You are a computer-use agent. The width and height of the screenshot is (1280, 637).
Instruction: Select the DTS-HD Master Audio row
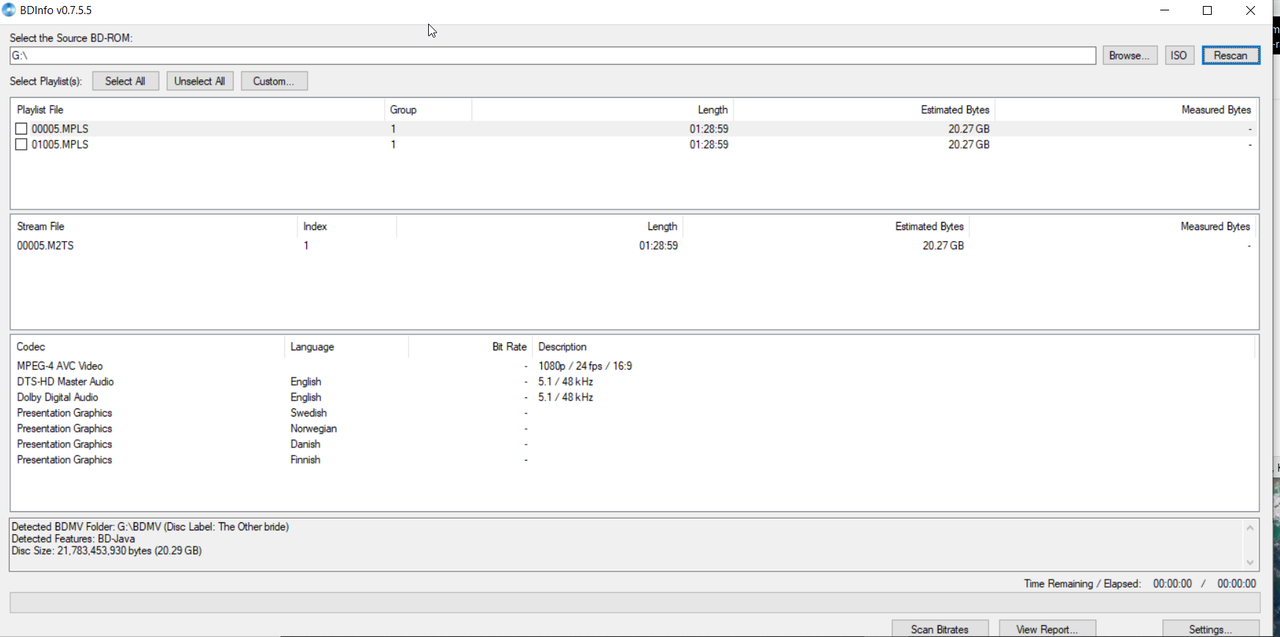pos(634,382)
